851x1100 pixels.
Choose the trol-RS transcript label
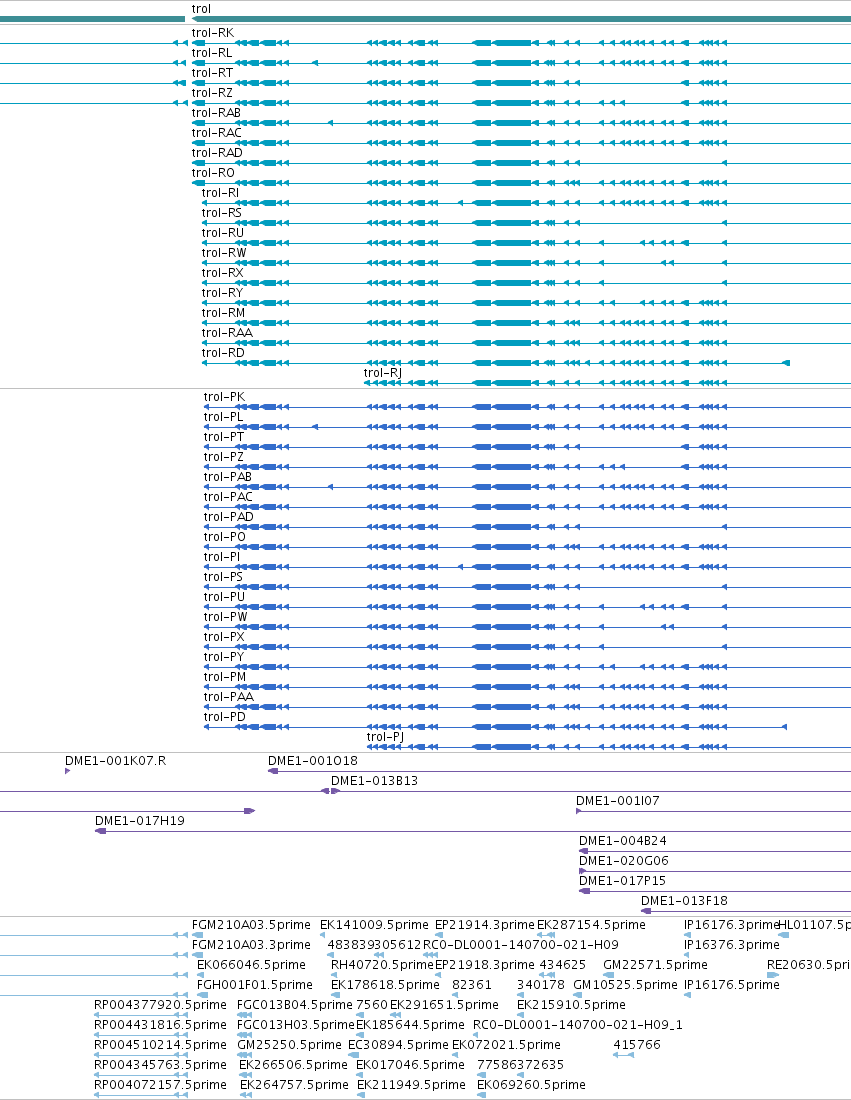click(222, 213)
